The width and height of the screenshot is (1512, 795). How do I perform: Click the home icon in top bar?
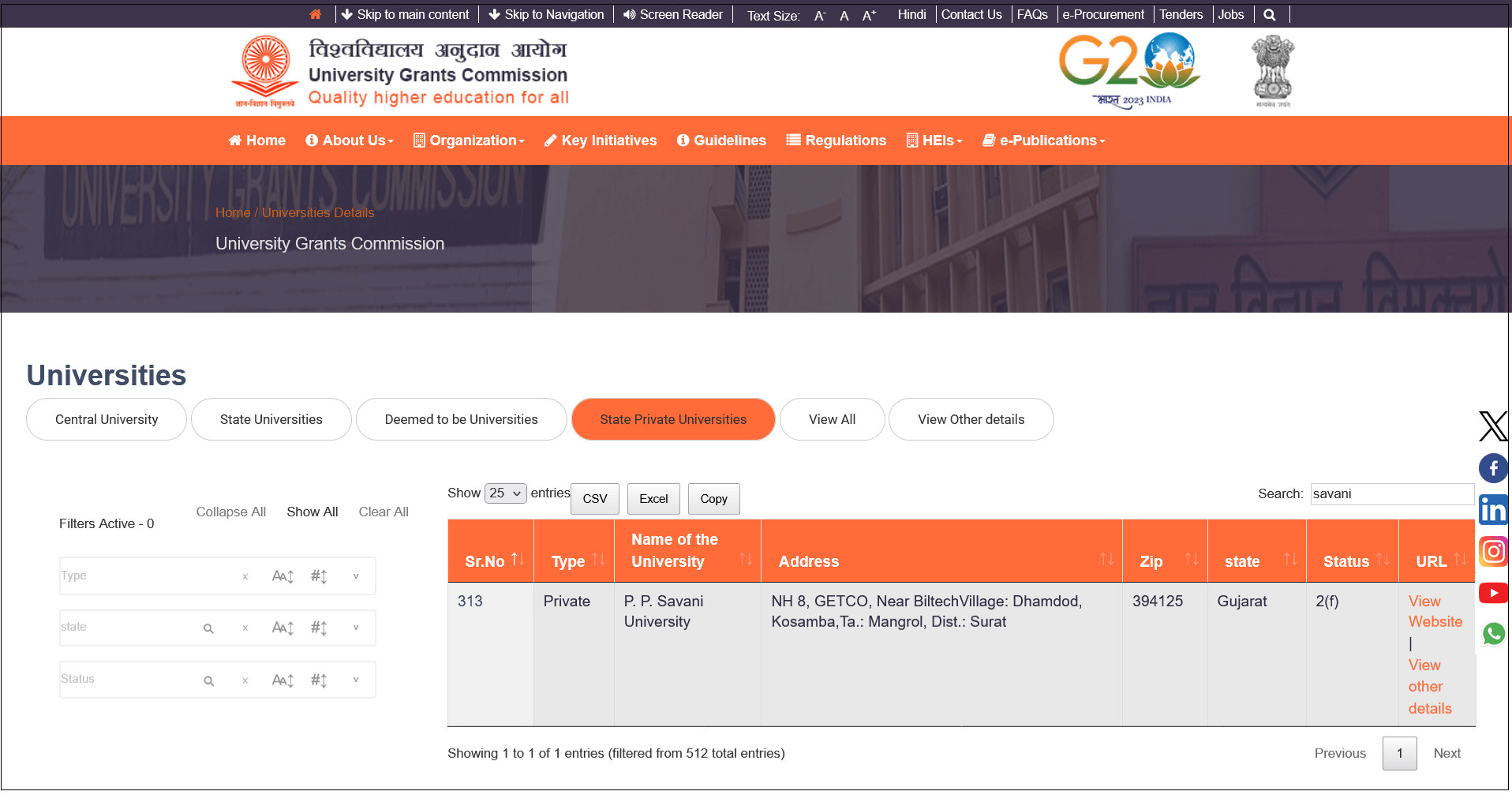point(315,14)
